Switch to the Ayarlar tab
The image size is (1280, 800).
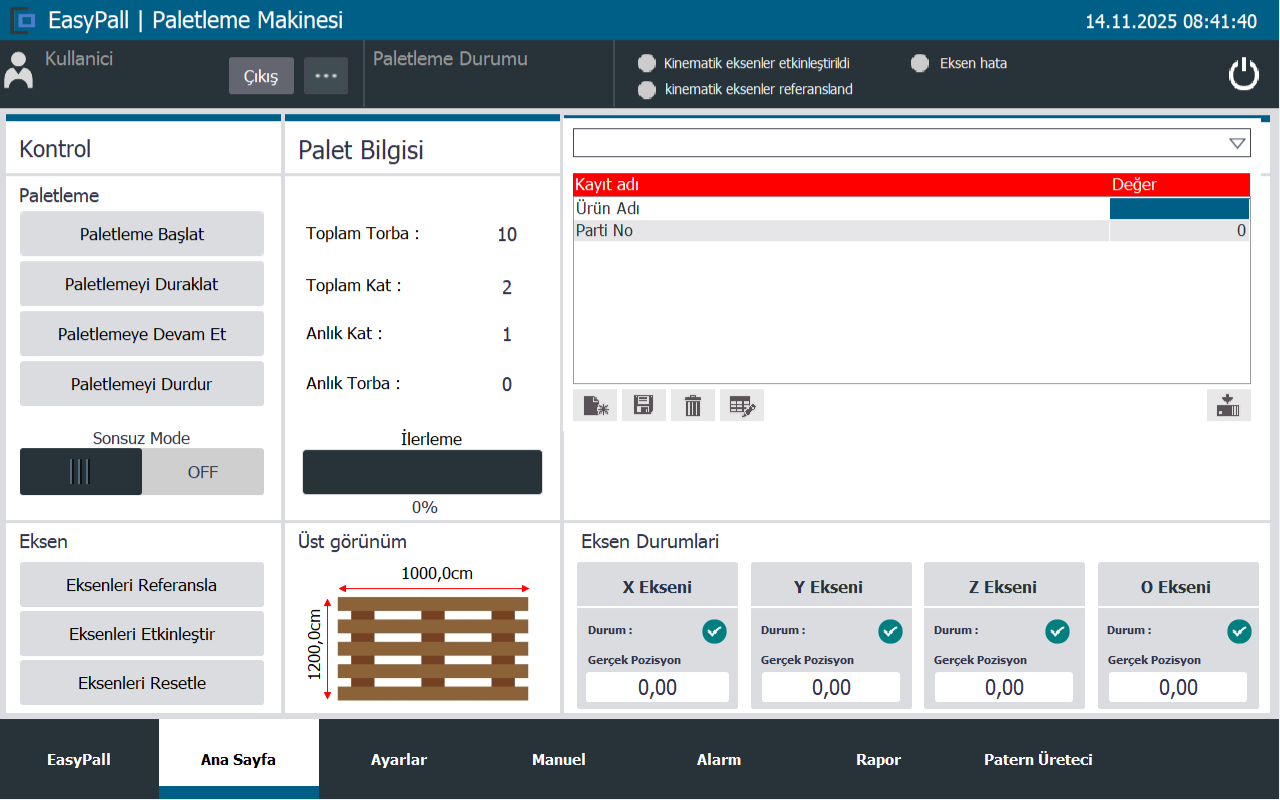399,760
